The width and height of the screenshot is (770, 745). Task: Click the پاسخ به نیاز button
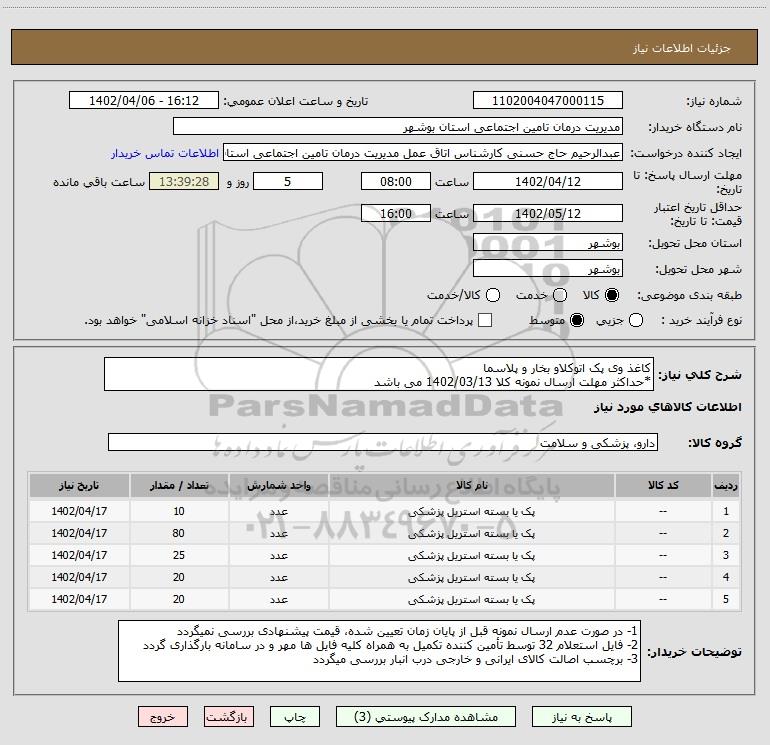(581, 717)
